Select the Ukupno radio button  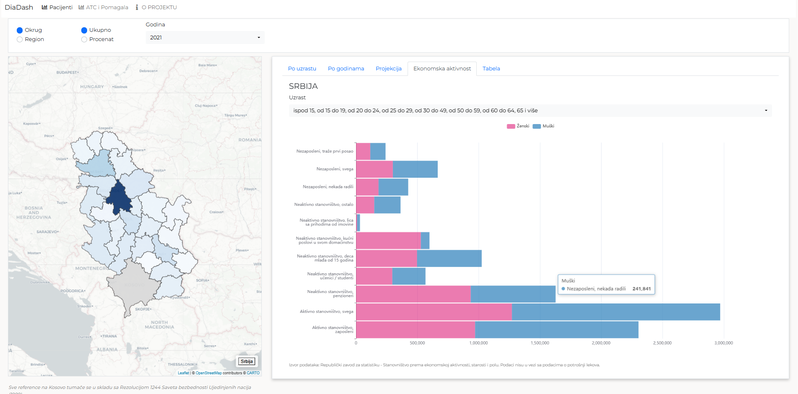[84, 30]
